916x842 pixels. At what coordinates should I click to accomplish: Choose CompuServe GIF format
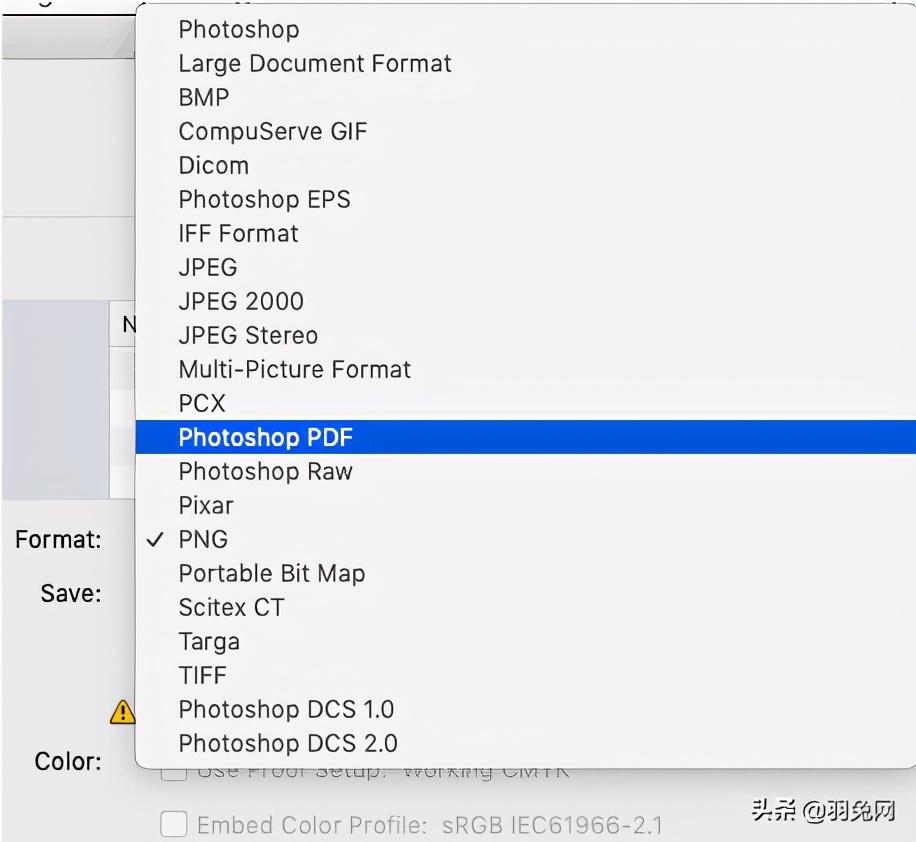pos(272,131)
